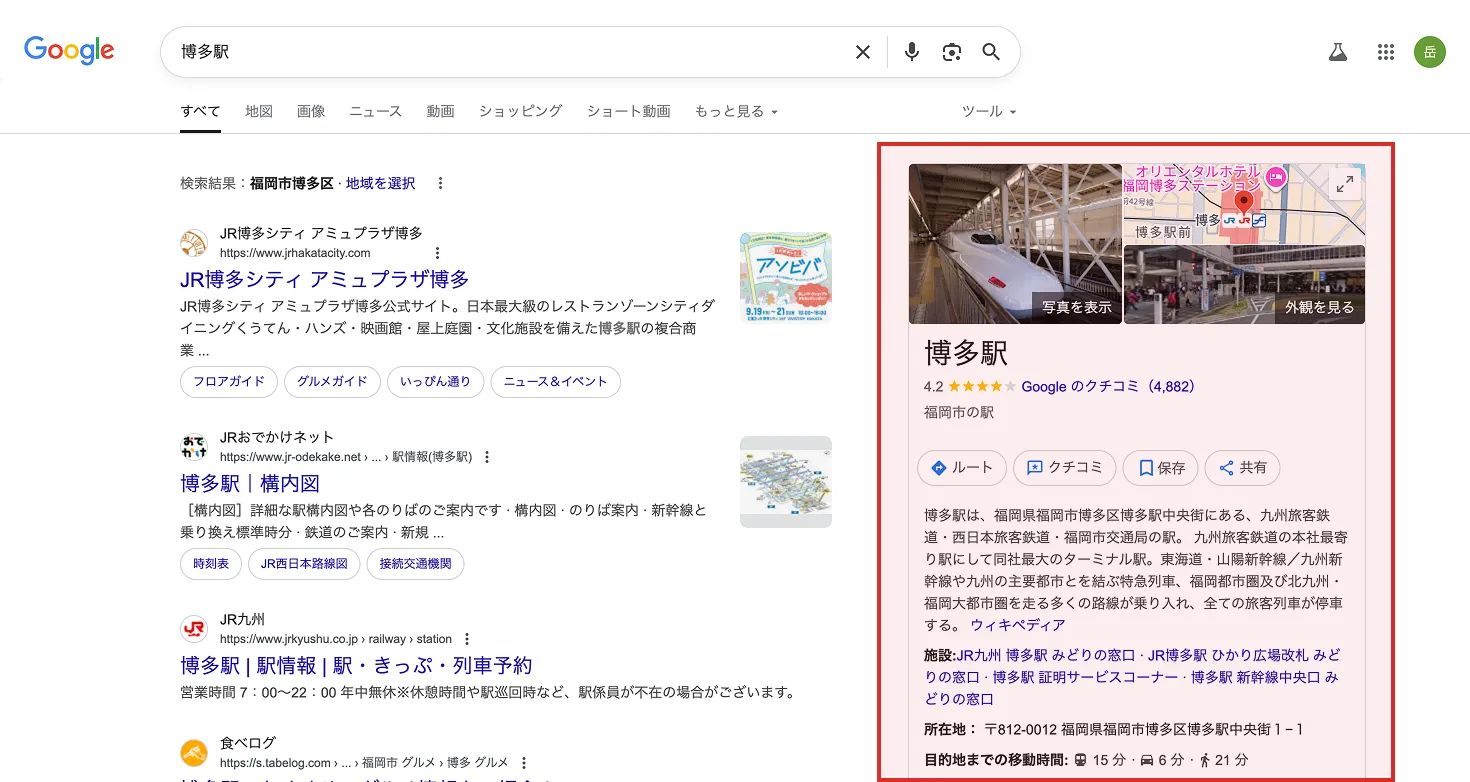Click the JR博多シティ site favicon
The height and width of the screenshot is (782, 1470).
[194, 243]
